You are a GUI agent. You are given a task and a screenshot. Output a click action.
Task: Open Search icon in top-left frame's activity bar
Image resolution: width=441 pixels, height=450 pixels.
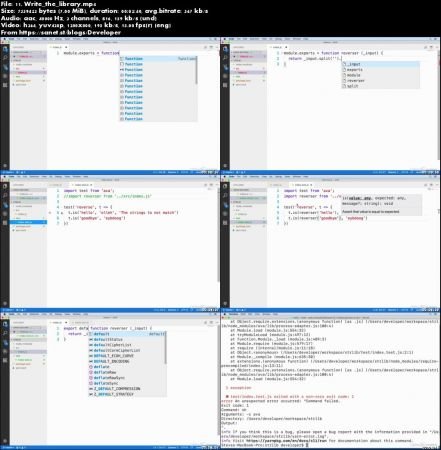[x=5, y=58]
